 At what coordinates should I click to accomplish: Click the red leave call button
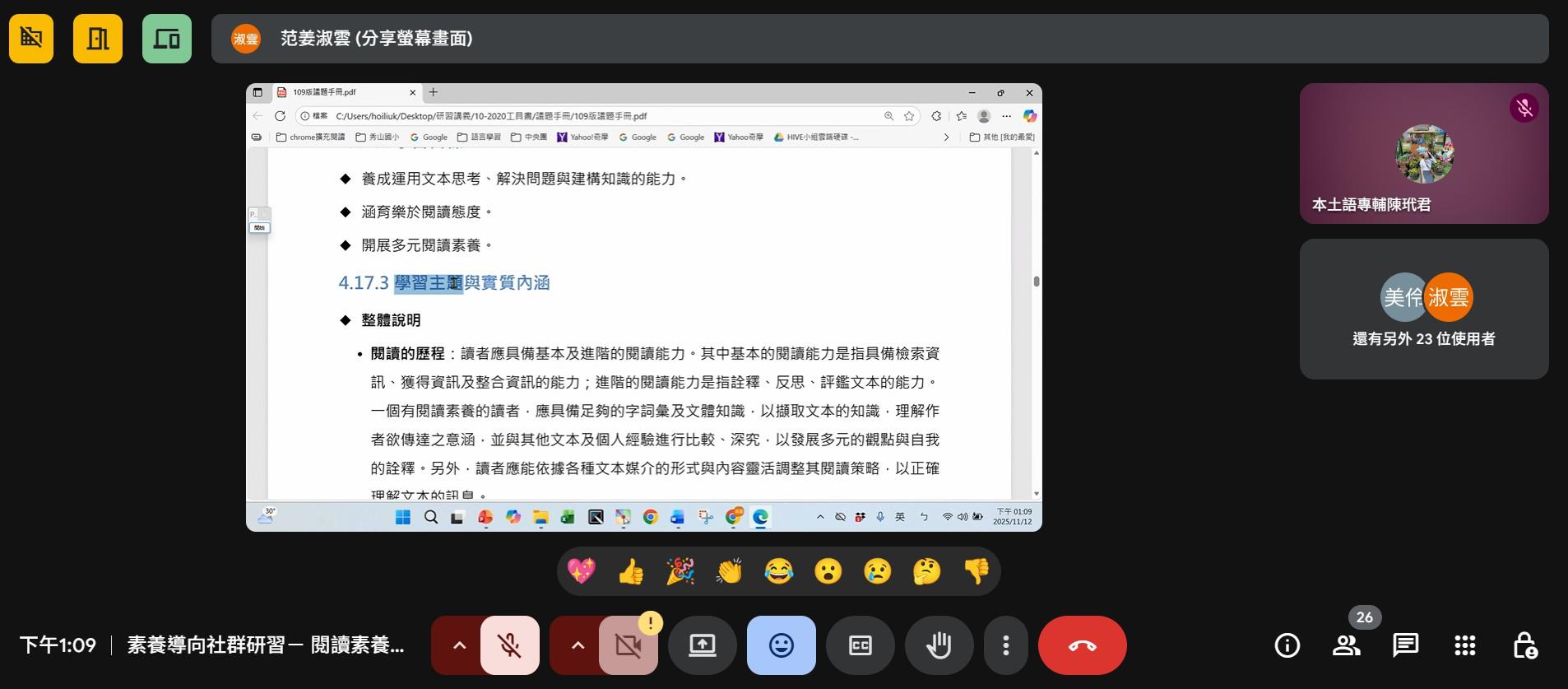(x=1082, y=645)
